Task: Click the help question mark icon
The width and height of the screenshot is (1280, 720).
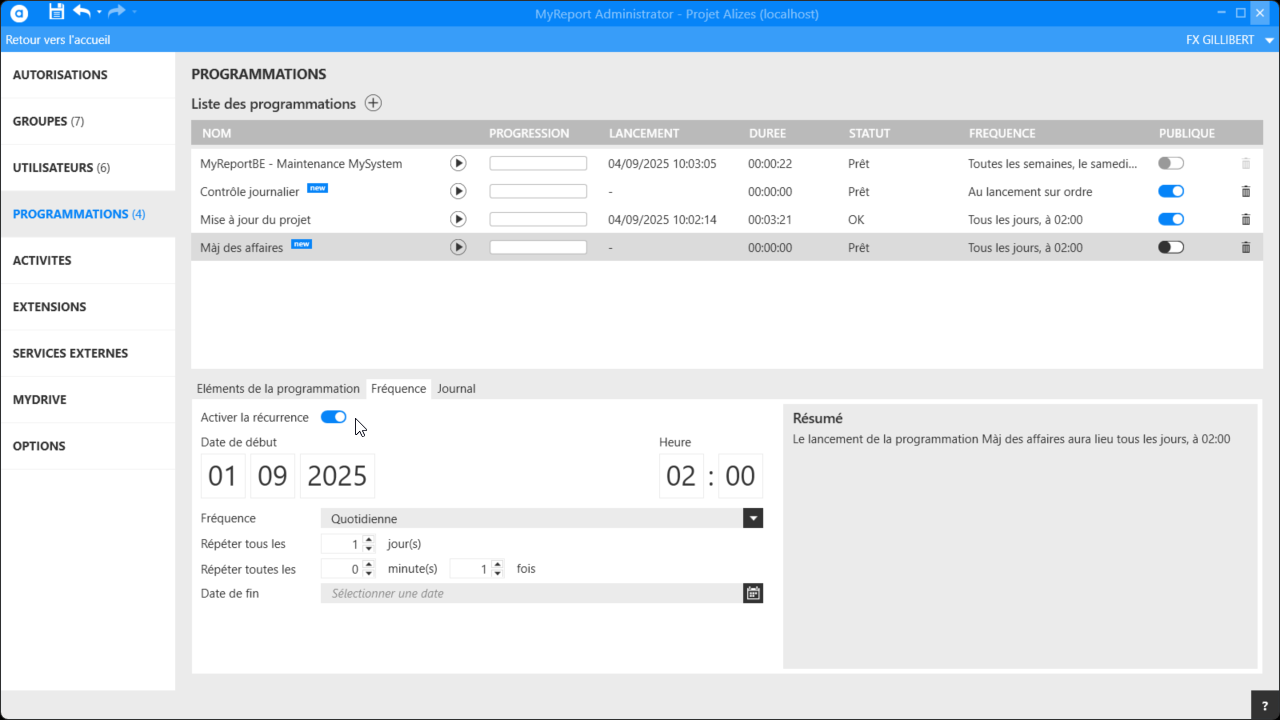Action: [x=1264, y=705]
